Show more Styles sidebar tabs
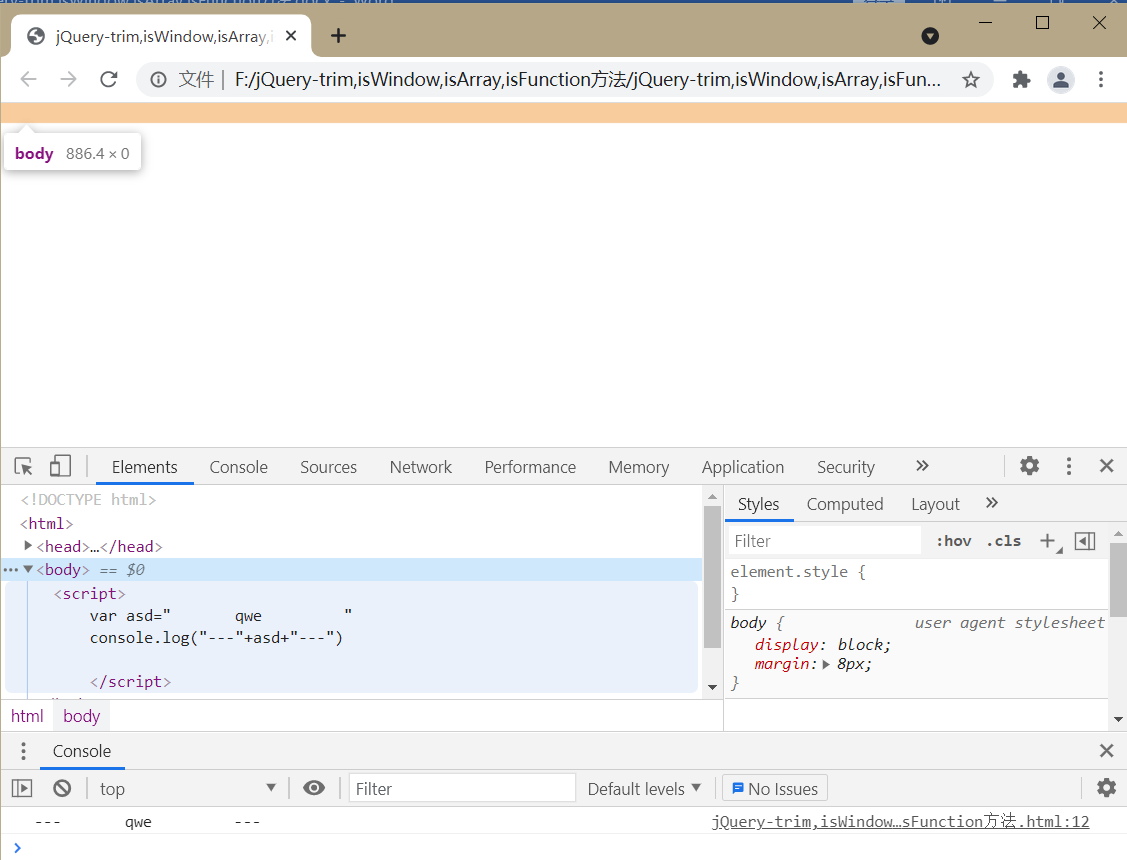The image size is (1127, 860). coord(992,503)
